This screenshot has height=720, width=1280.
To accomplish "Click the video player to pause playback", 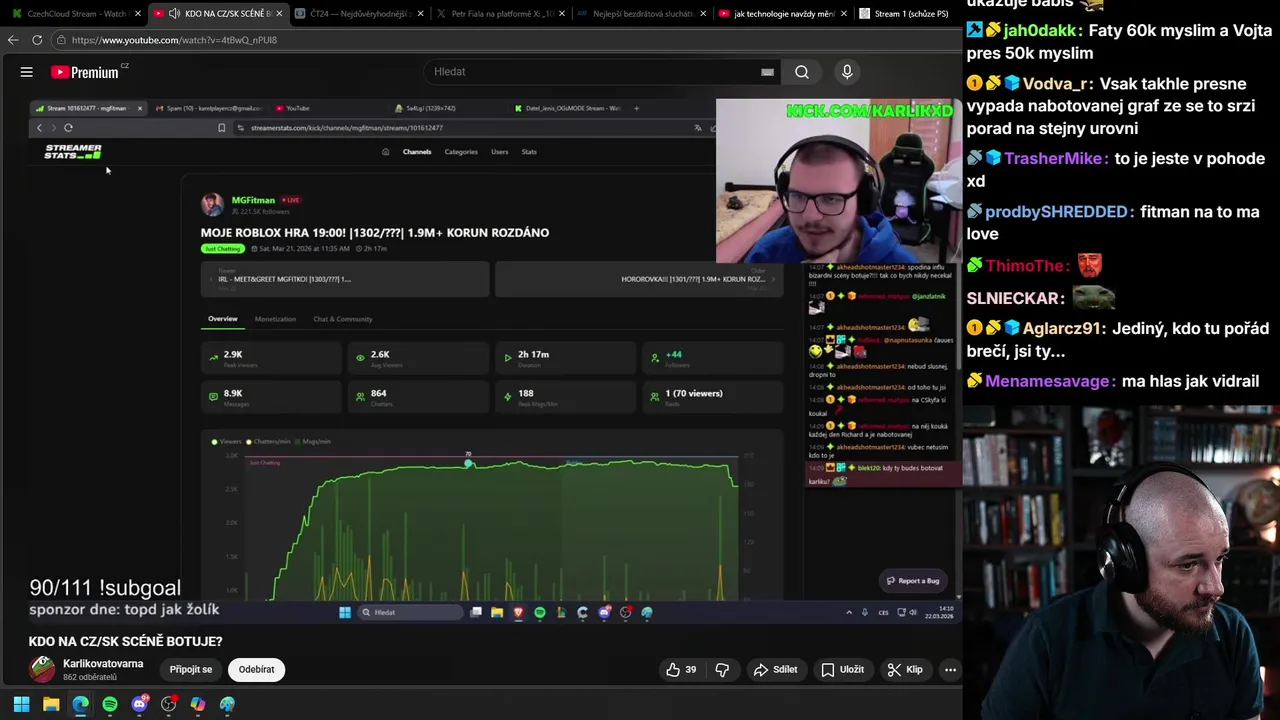I will click(x=480, y=360).
